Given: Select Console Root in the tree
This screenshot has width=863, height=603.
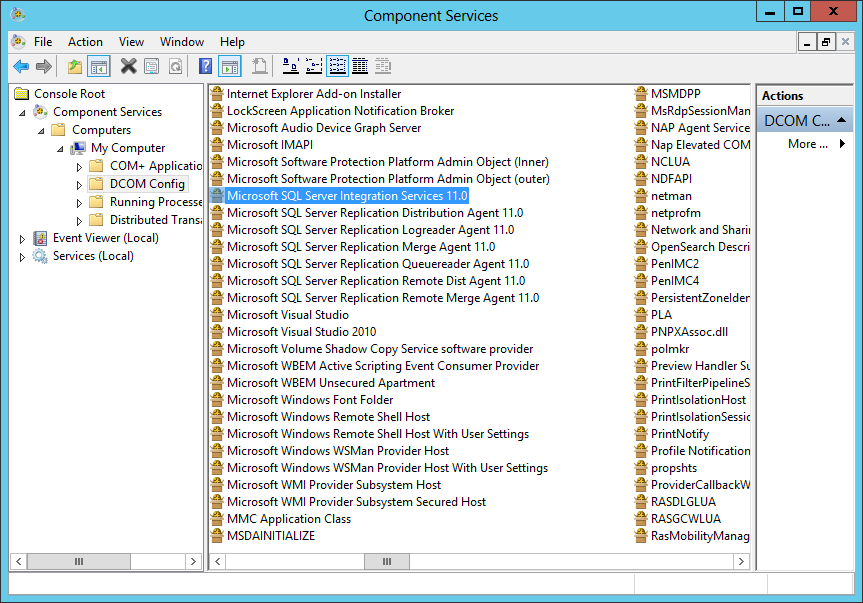Looking at the screenshot, I should (69, 94).
